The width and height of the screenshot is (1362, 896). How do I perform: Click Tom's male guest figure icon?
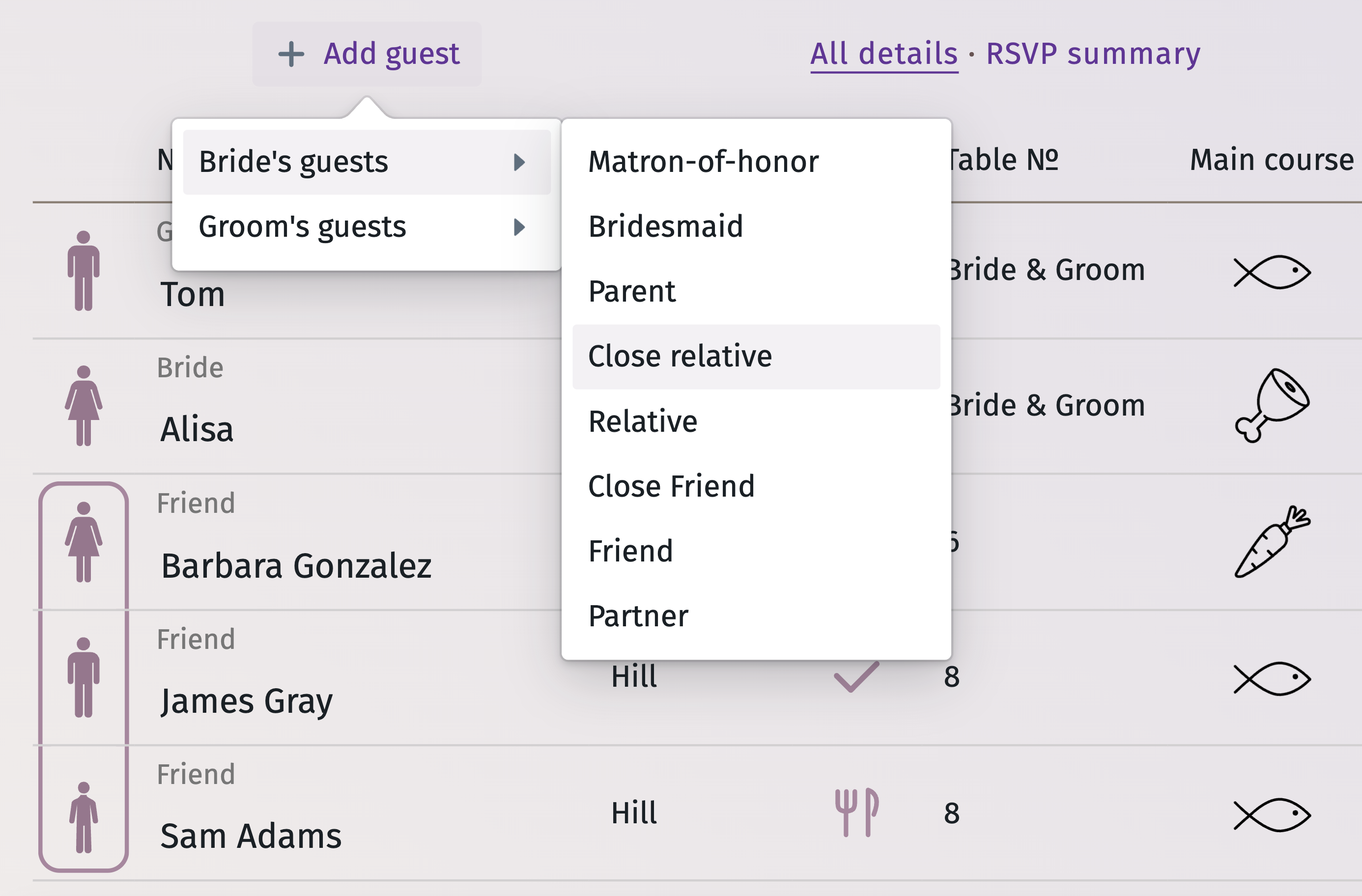click(84, 271)
